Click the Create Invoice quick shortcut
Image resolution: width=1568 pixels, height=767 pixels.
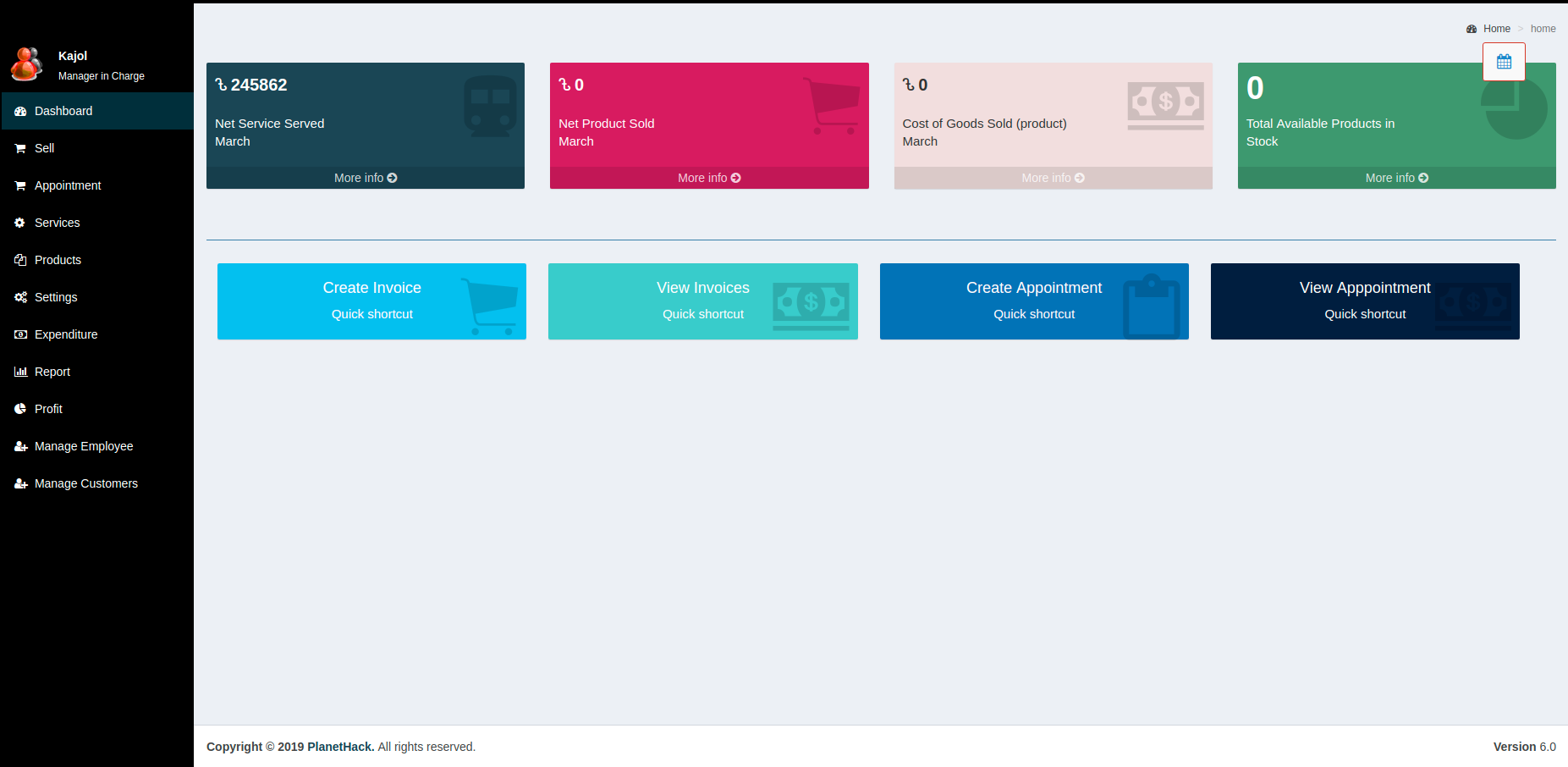coord(371,301)
